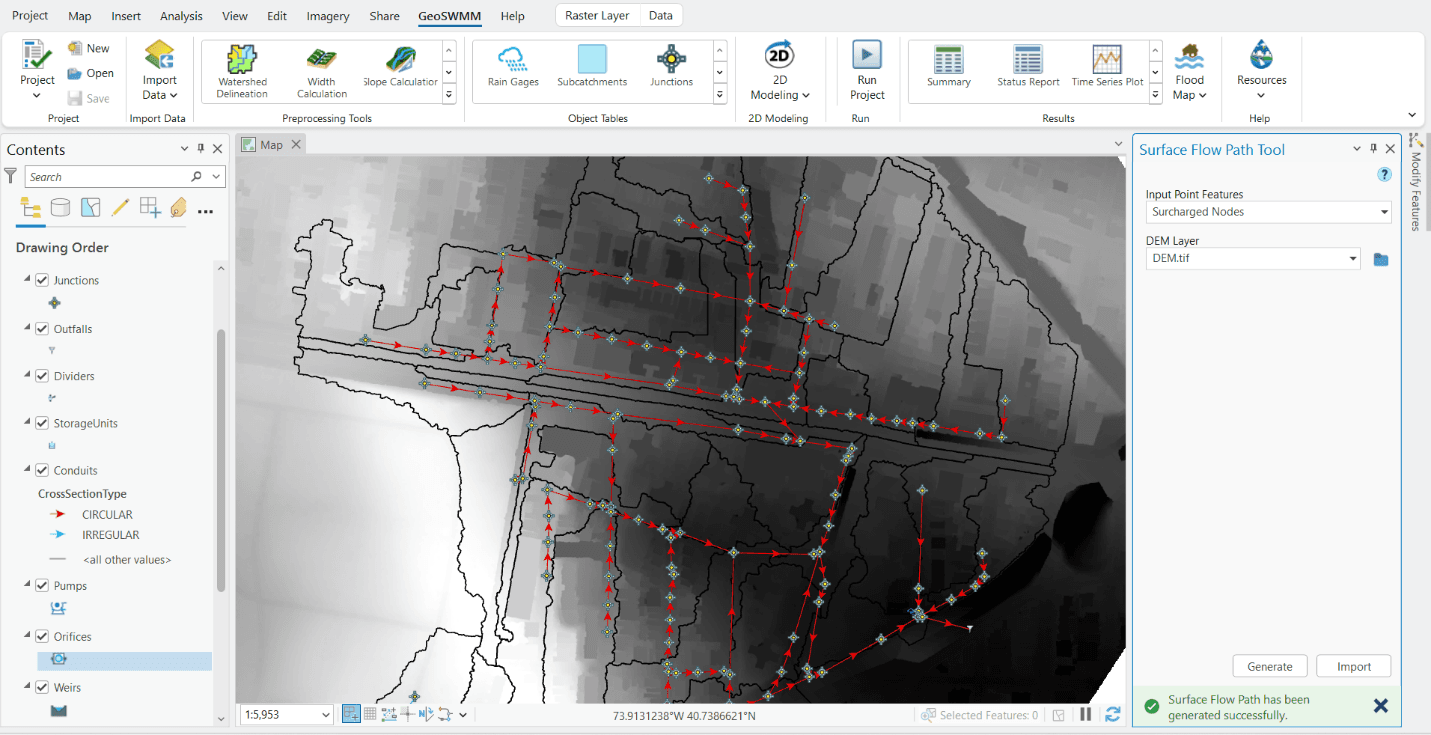Expand the Input Point Features dropdown

pyautogui.click(x=1384, y=212)
